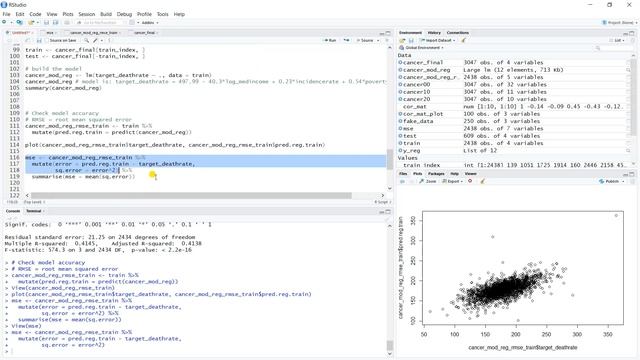The width and height of the screenshot is (640, 360).
Task: Expand the test data frame in Environment
Action: pos(400,136)
